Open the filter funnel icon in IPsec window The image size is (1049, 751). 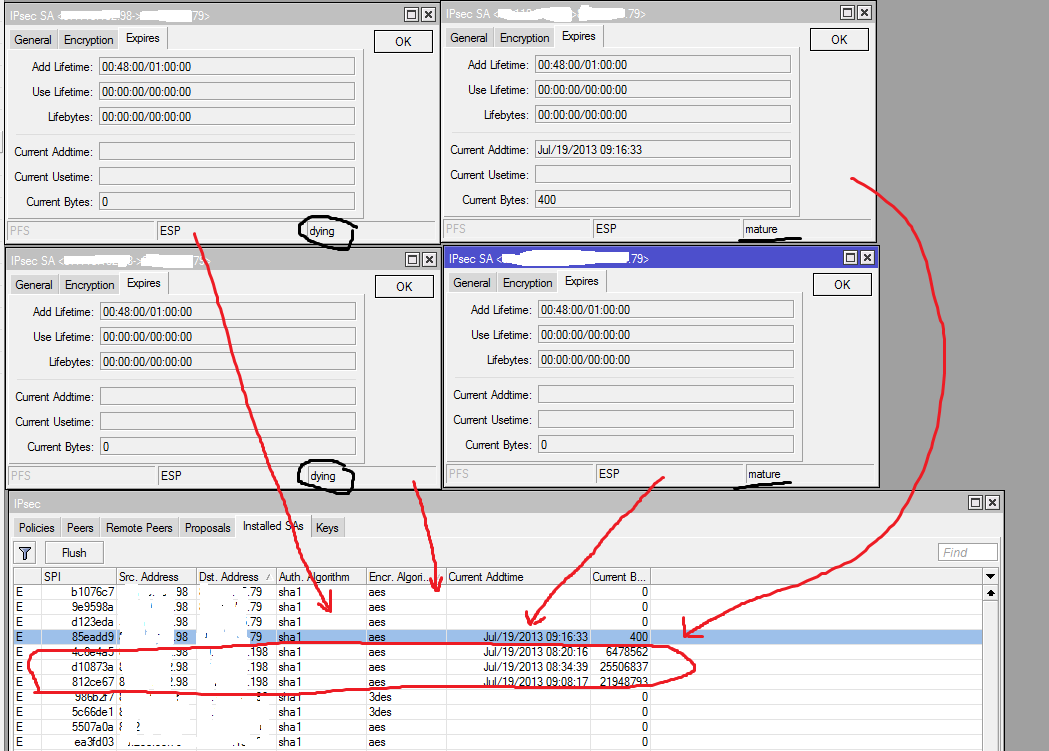pos(25,553)
